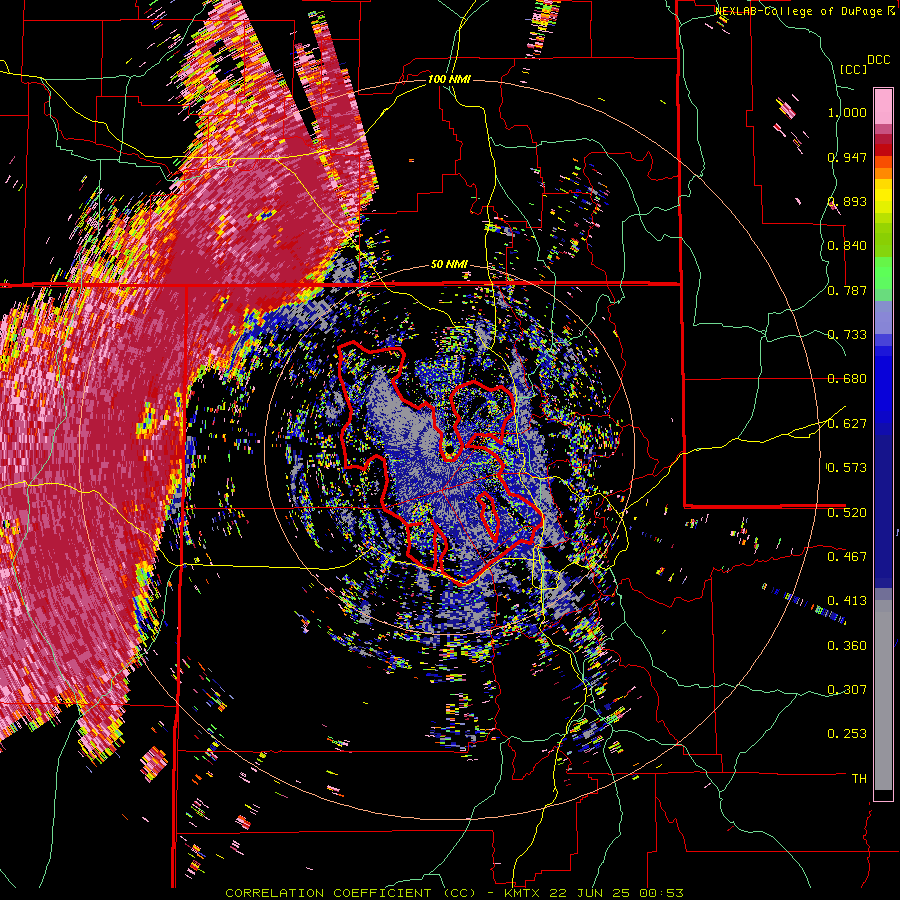Select the 1.000 scale value

[x=847, y=113]
